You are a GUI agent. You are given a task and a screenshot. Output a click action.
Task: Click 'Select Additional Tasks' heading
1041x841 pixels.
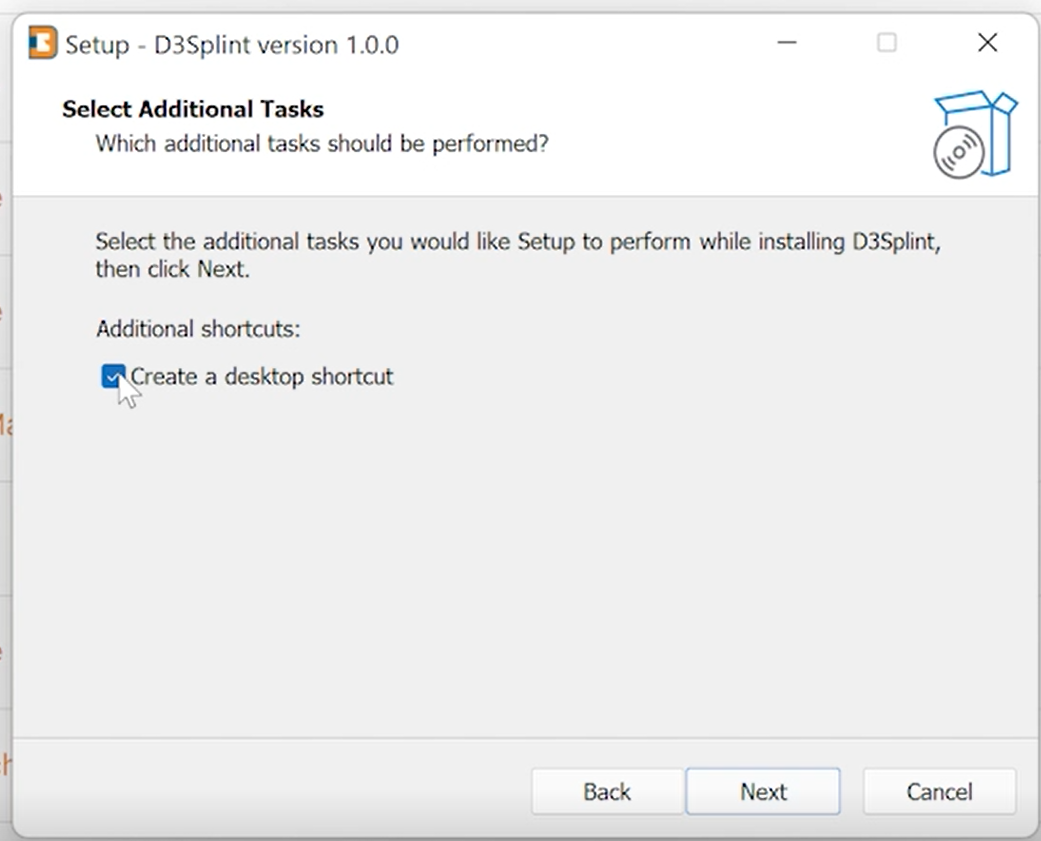(x=193, y=109)
